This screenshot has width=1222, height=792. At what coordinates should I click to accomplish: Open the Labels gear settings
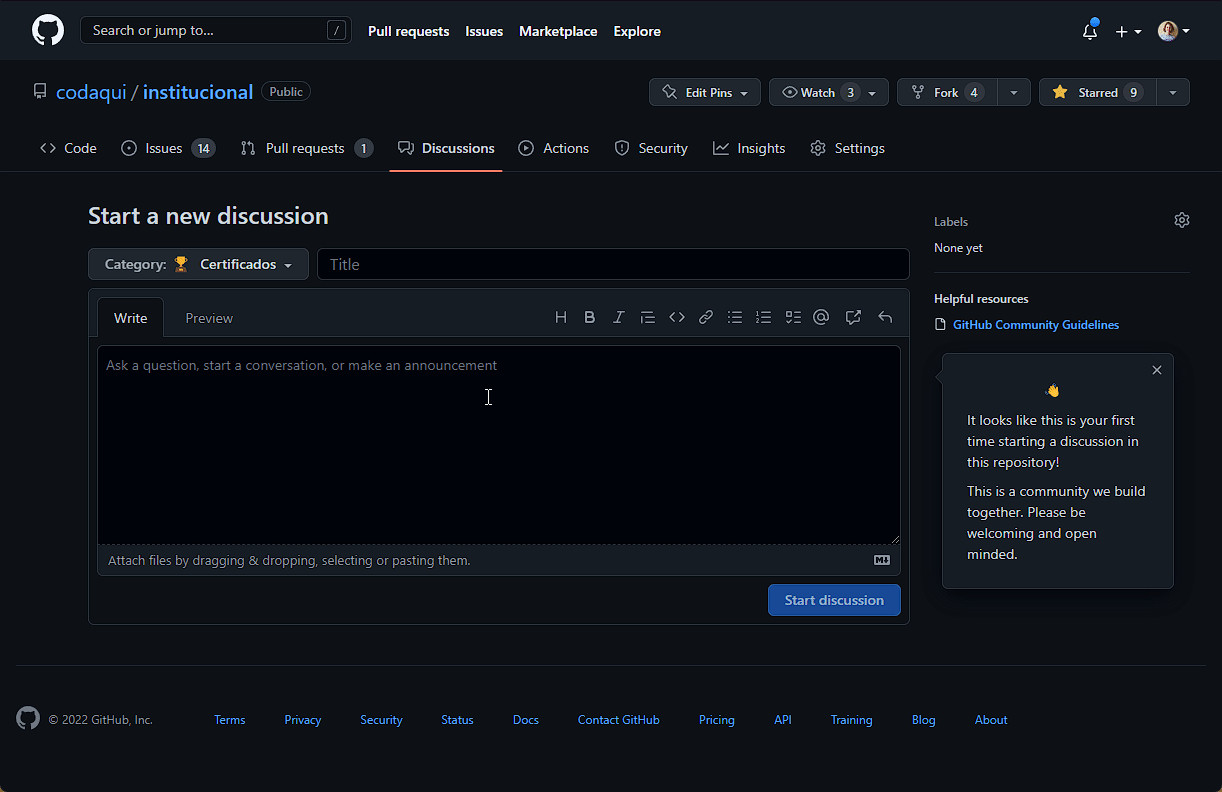[1182, 220]
